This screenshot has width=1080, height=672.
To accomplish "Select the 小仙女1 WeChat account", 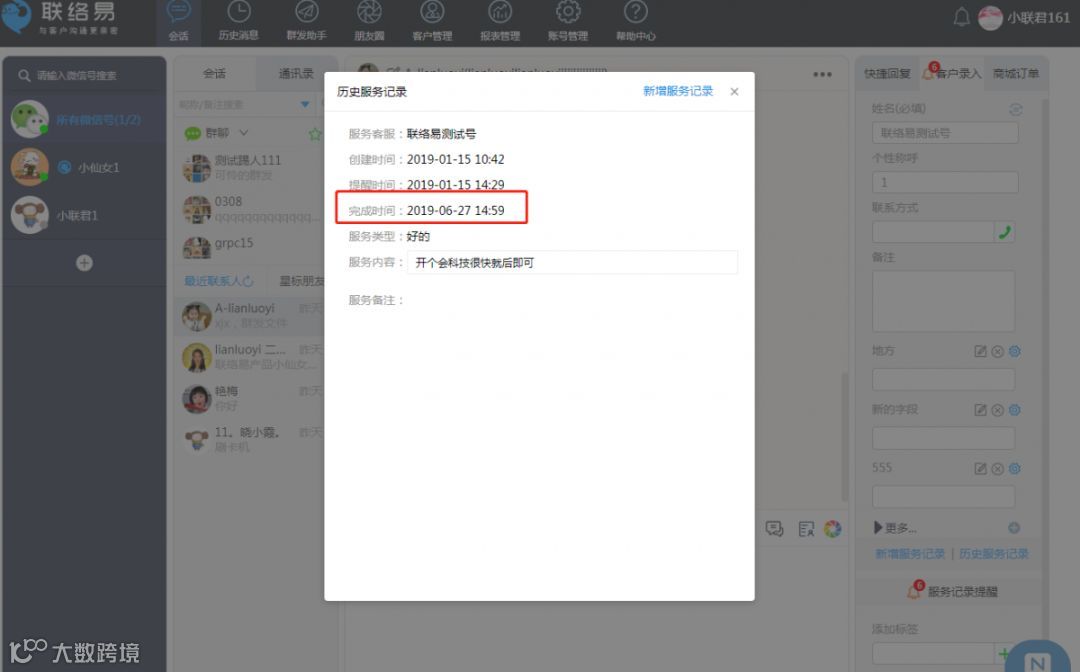I will tap(84, 167).
